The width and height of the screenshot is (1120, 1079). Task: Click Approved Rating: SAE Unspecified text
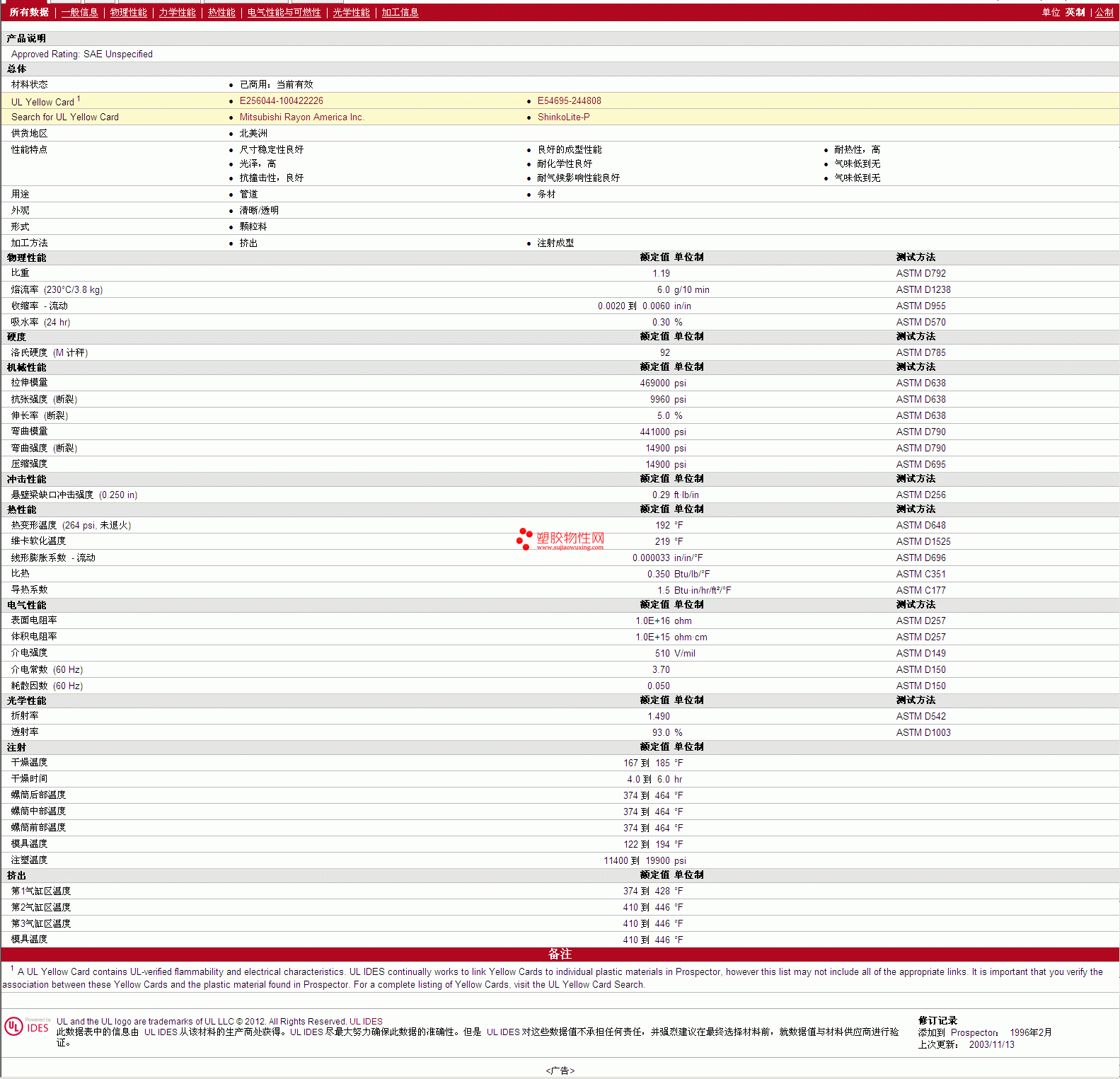pyautogui.click(x=82, y=54)
